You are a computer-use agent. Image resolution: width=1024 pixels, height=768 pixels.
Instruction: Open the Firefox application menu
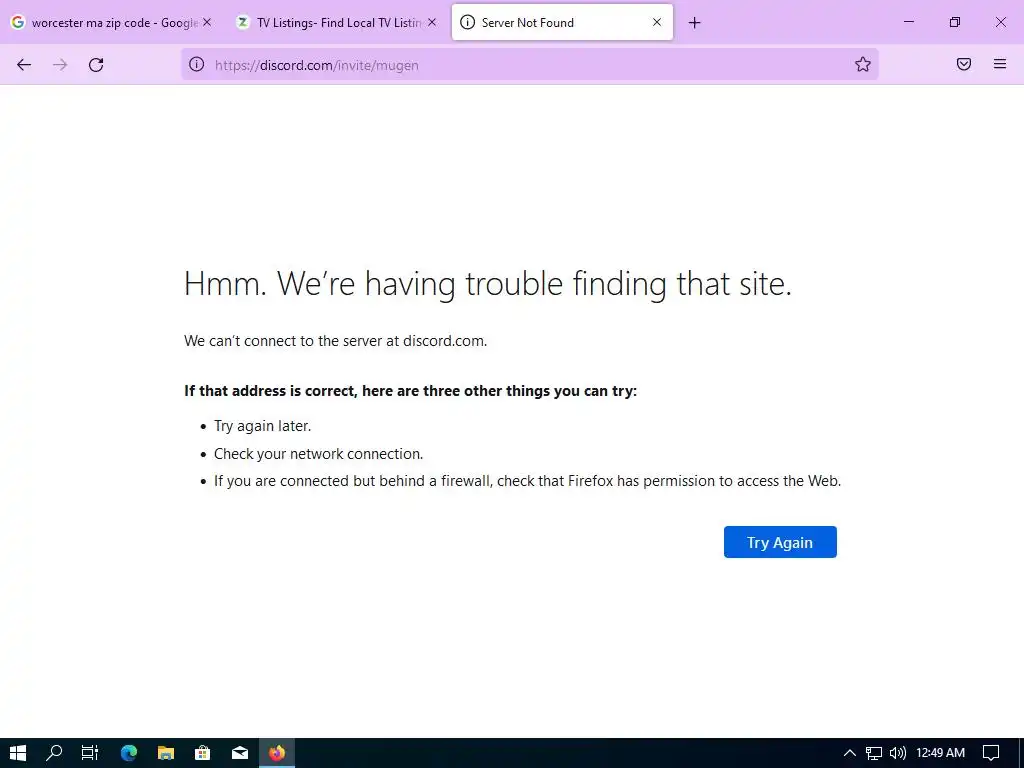coord(1000,64)
